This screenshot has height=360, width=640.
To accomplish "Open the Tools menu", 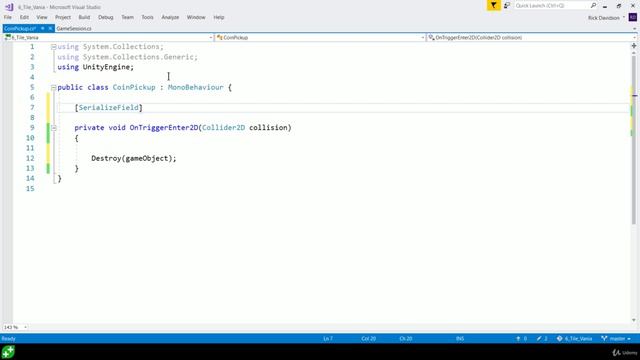I will coord(147,17).
